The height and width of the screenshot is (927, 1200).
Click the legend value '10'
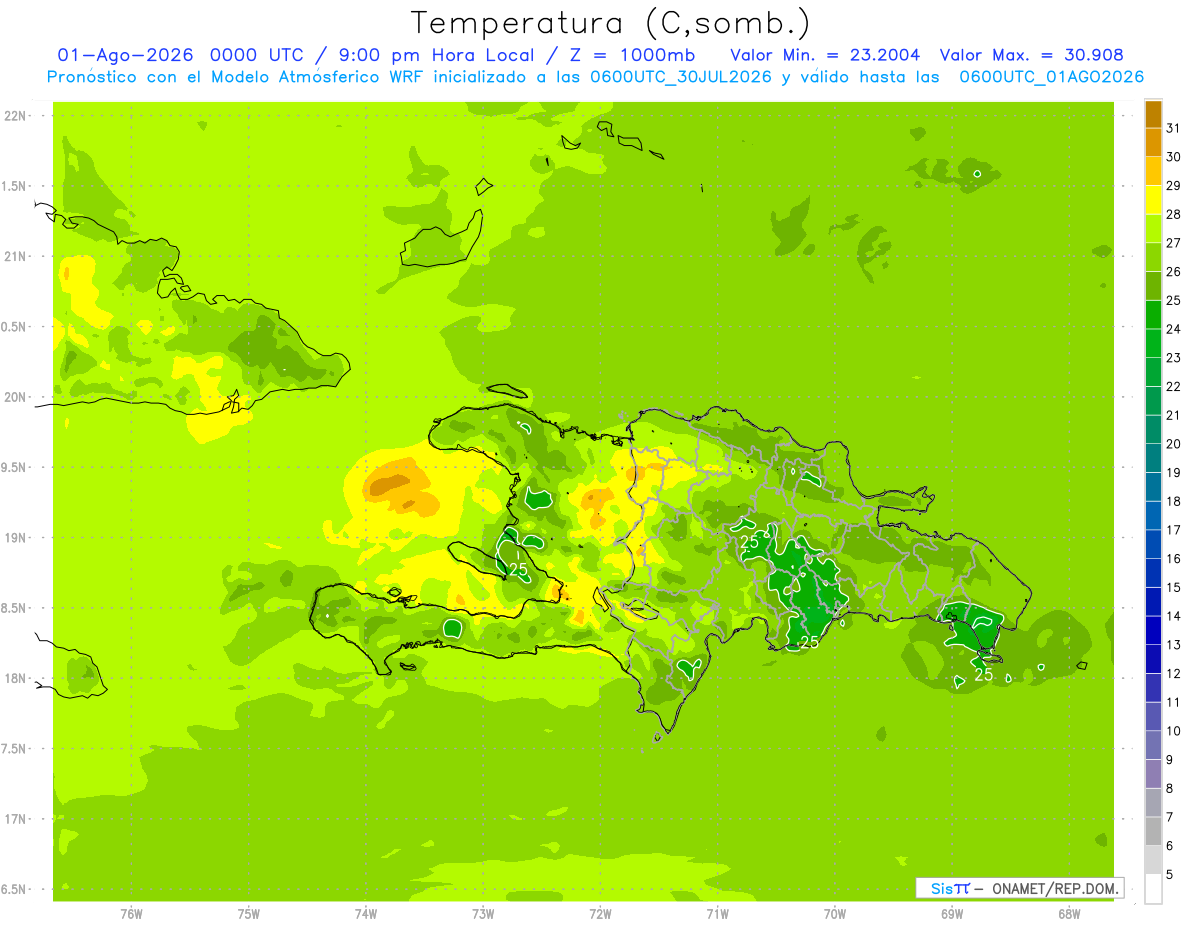coord(1173,731)
